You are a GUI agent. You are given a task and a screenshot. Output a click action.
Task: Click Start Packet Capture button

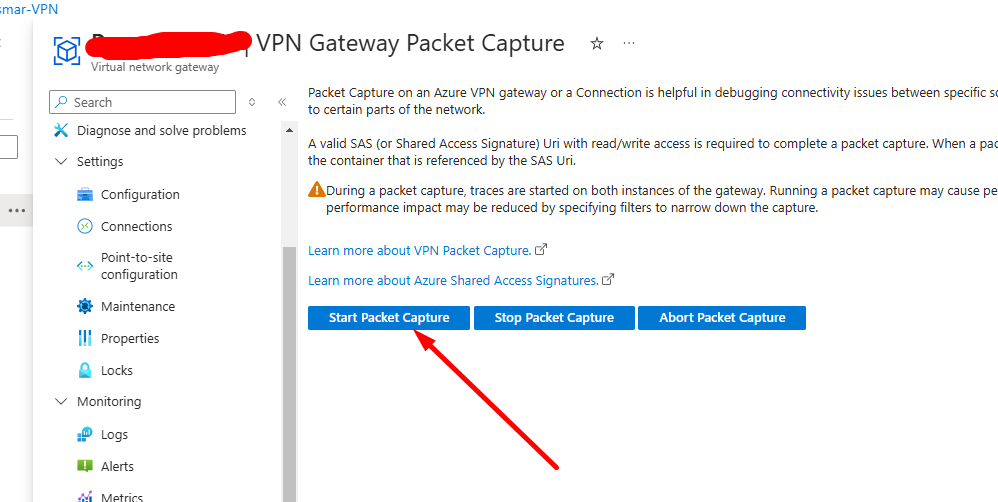pyautogui.click(x=389, y=317)
